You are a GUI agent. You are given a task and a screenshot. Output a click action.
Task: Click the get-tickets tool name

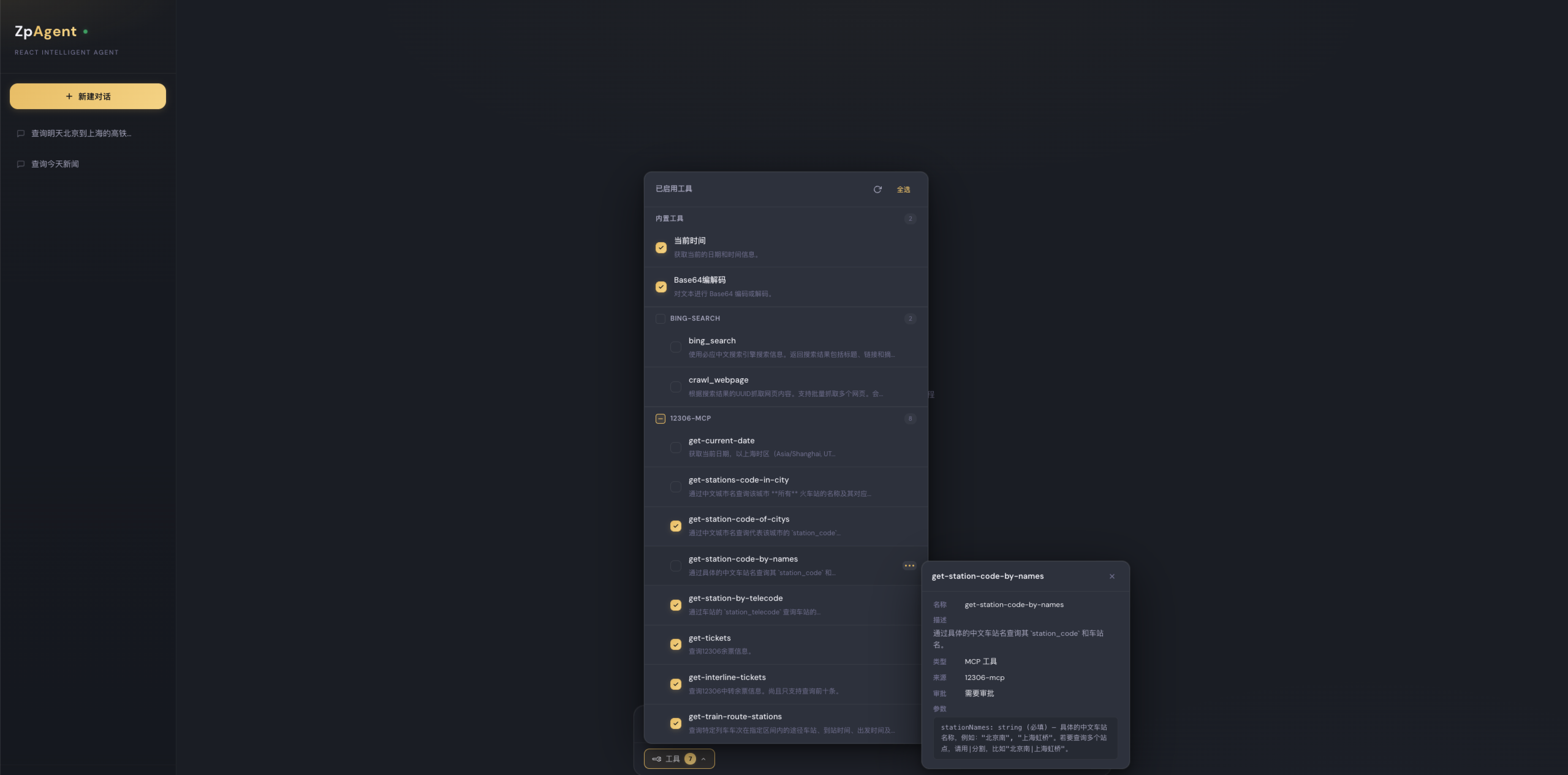coord(710,638)
